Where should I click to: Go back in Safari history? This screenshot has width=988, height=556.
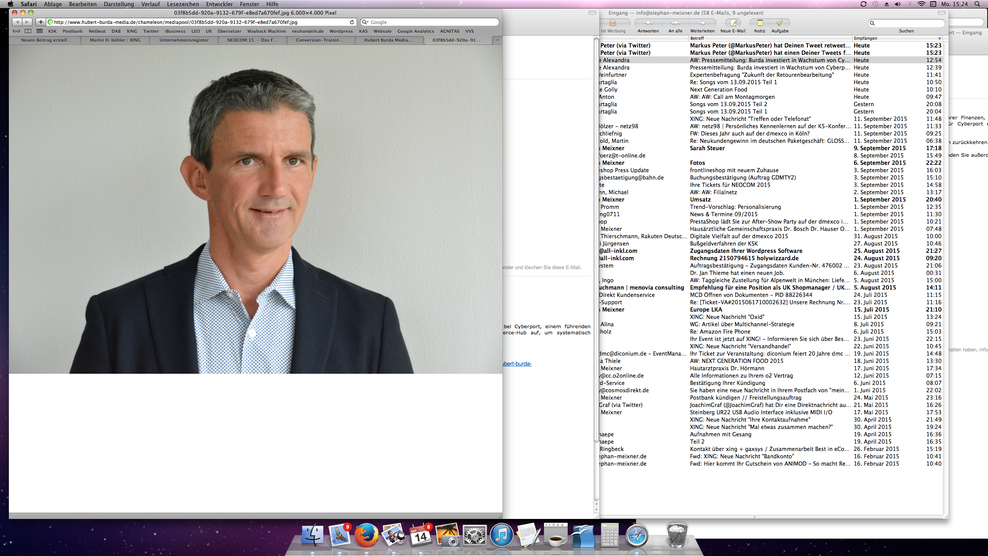(x=17, y=22)
